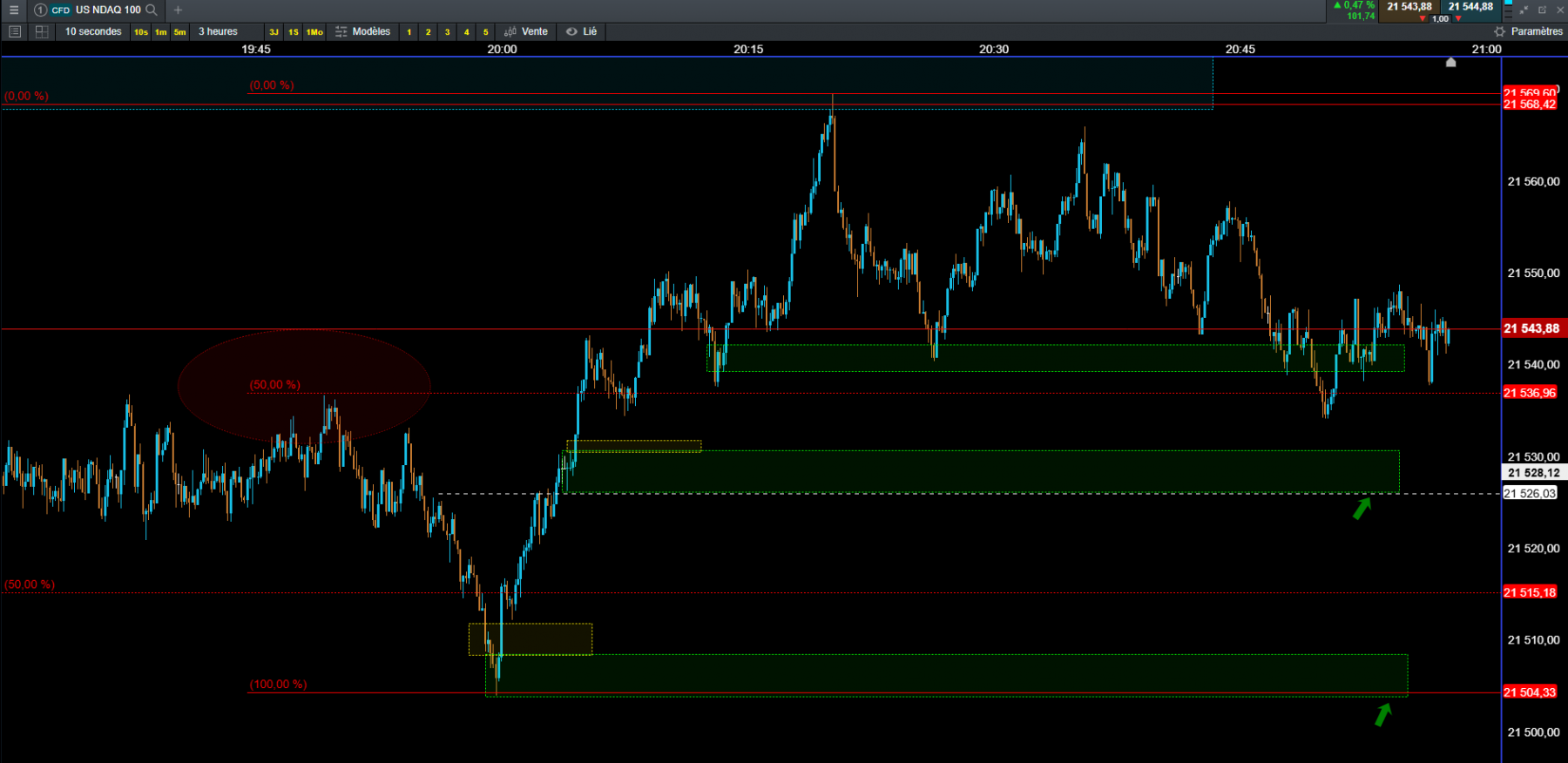Viewport: 1568px width, 763px height.
Task: Open the list panel icon
Action: [15, 31]
